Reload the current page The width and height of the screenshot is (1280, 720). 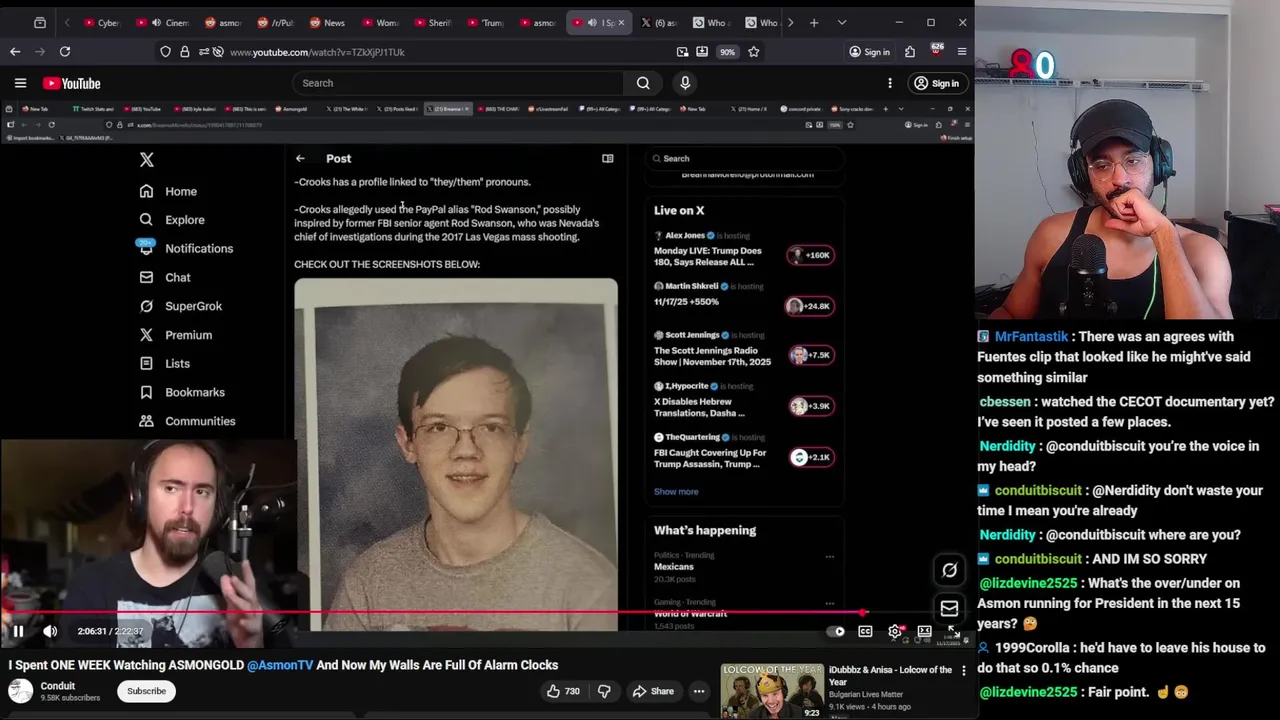coord(65,51)
